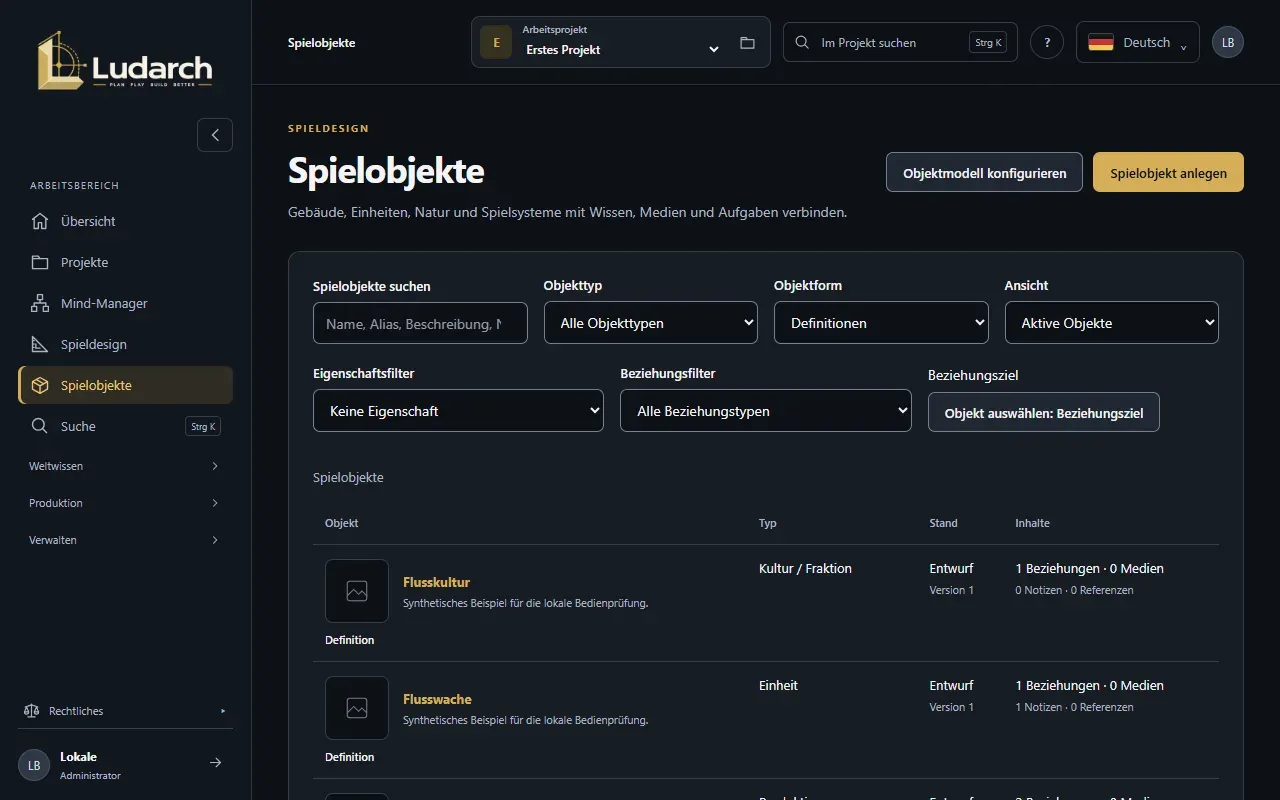This screenshot has height=800, width=1280.
Task: Collapse the sidebar with the chevron button
Action: [215, 135]
